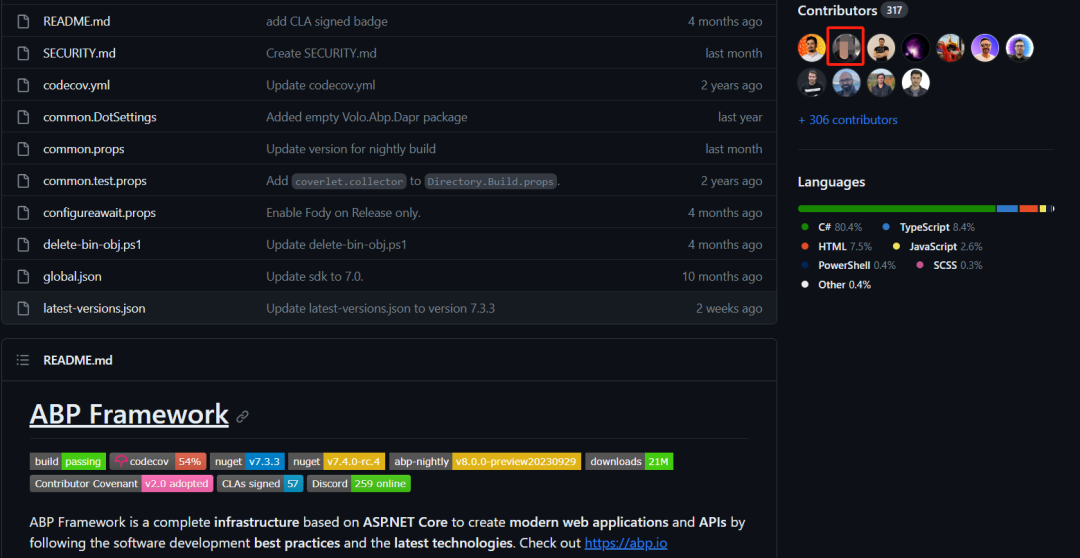
Task: Open the 'Added empty Volo.Abp.Dapr package' commit
Action: click(x=367, y=117)
